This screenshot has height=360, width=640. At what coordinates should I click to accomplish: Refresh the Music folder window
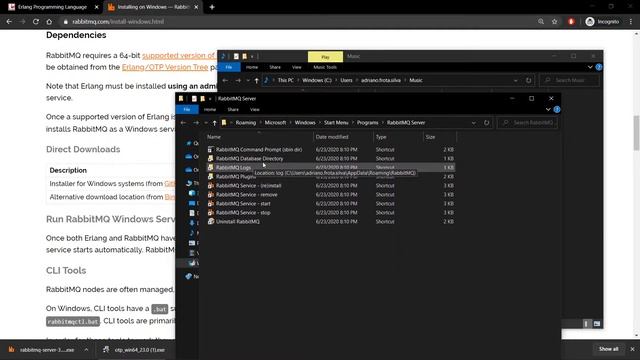529,80
